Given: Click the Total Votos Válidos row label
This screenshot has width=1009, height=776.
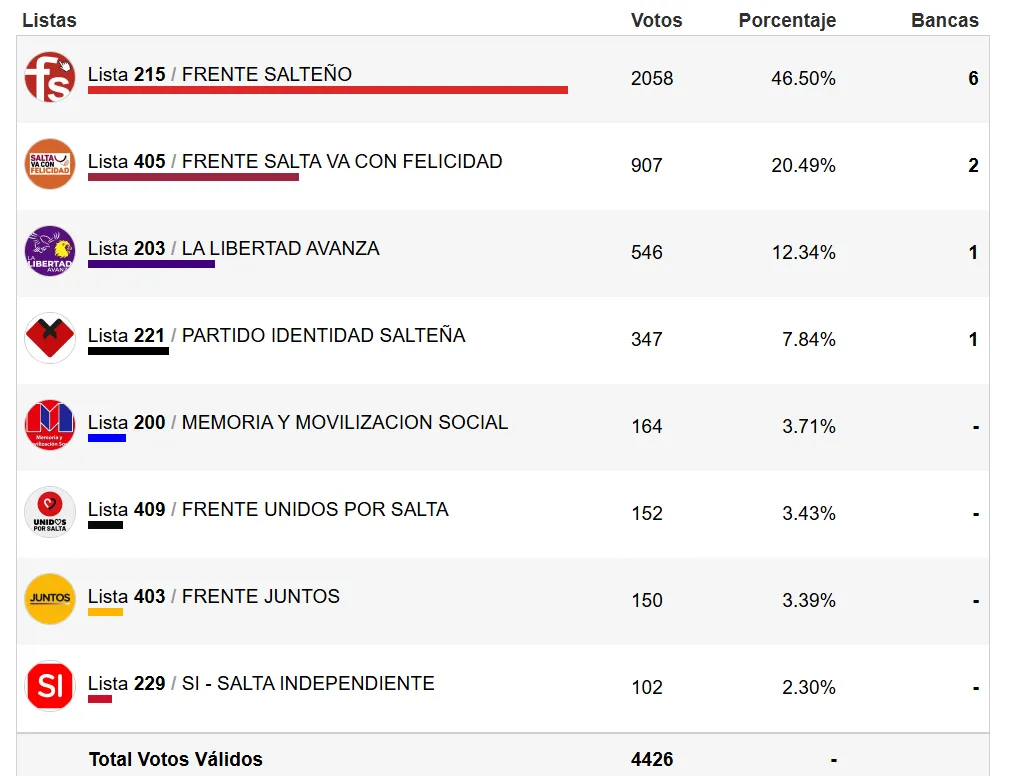Looking at the screenshot, I should tap(176, 760).
